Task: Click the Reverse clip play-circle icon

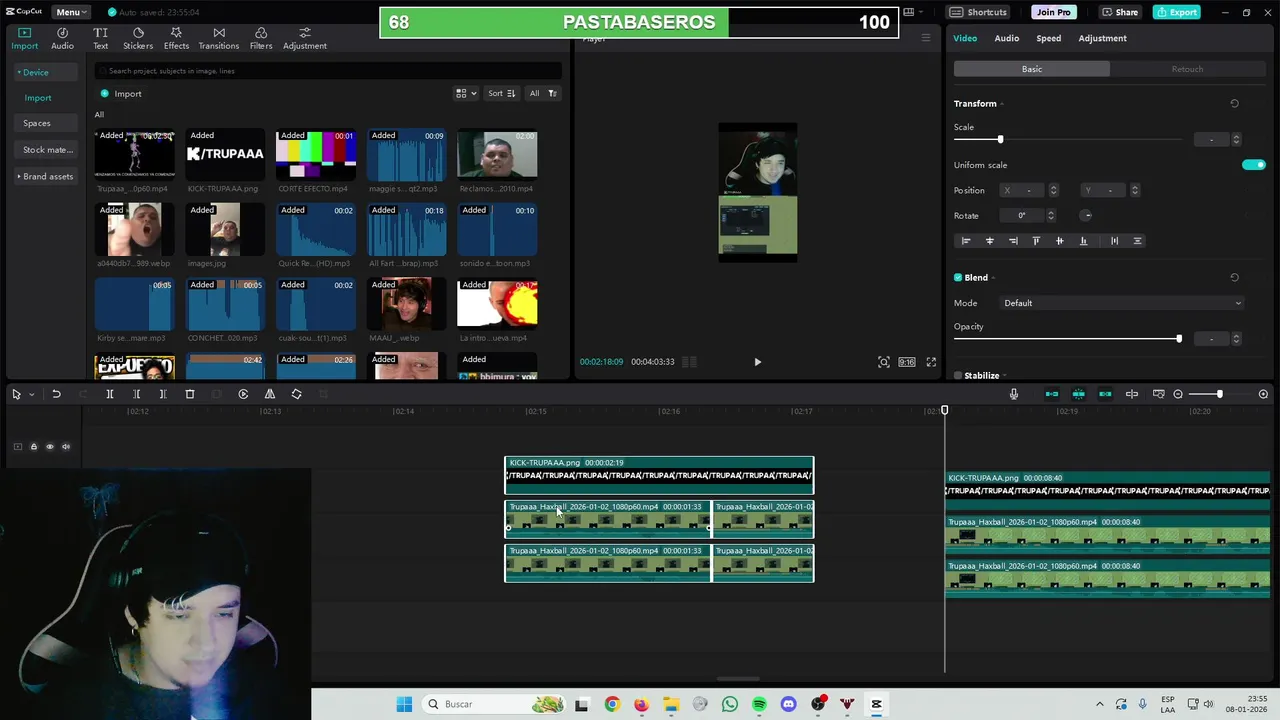Action: coord(243,394)
